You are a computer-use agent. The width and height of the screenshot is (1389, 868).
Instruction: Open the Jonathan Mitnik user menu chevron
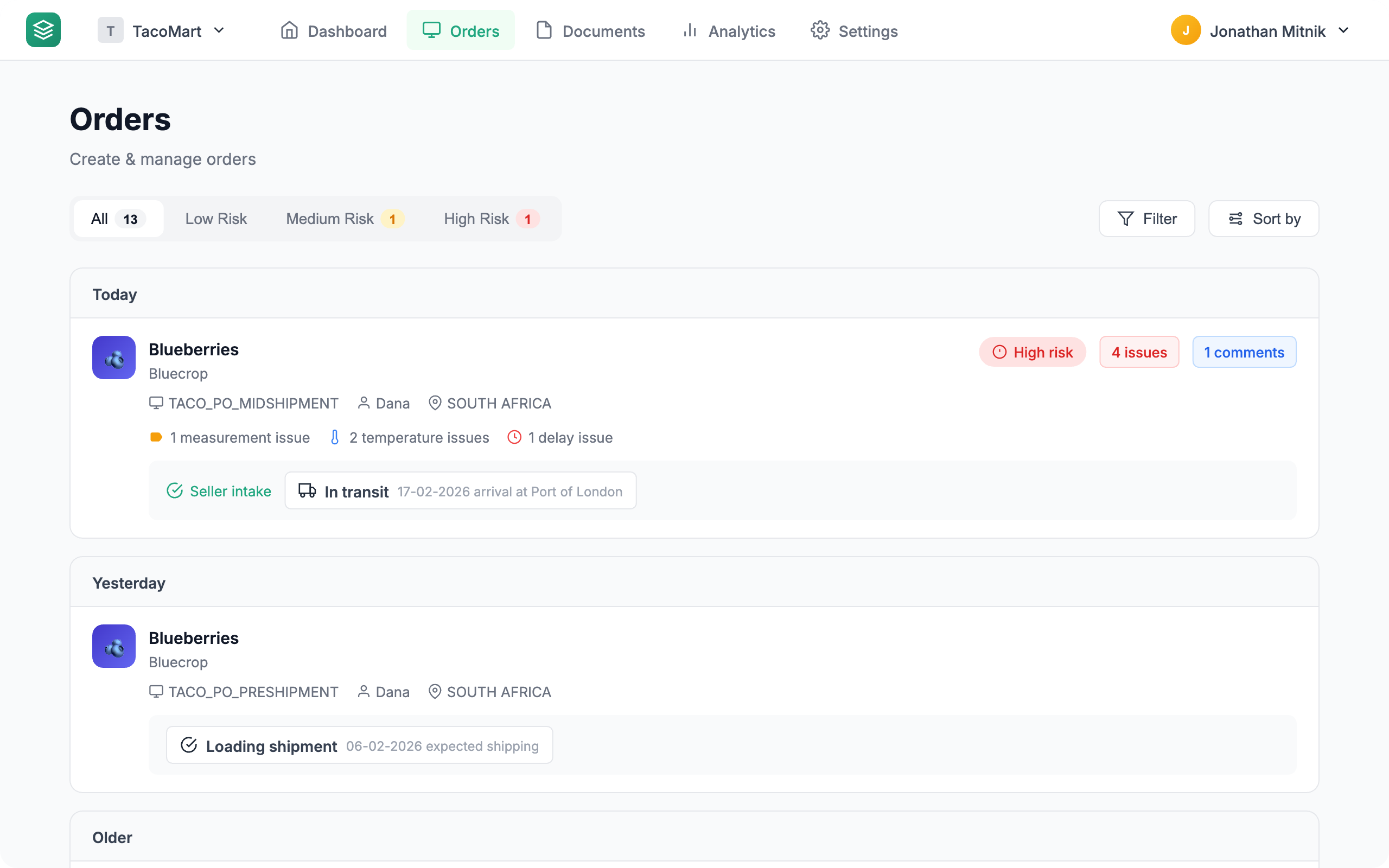coord(1343,30)
